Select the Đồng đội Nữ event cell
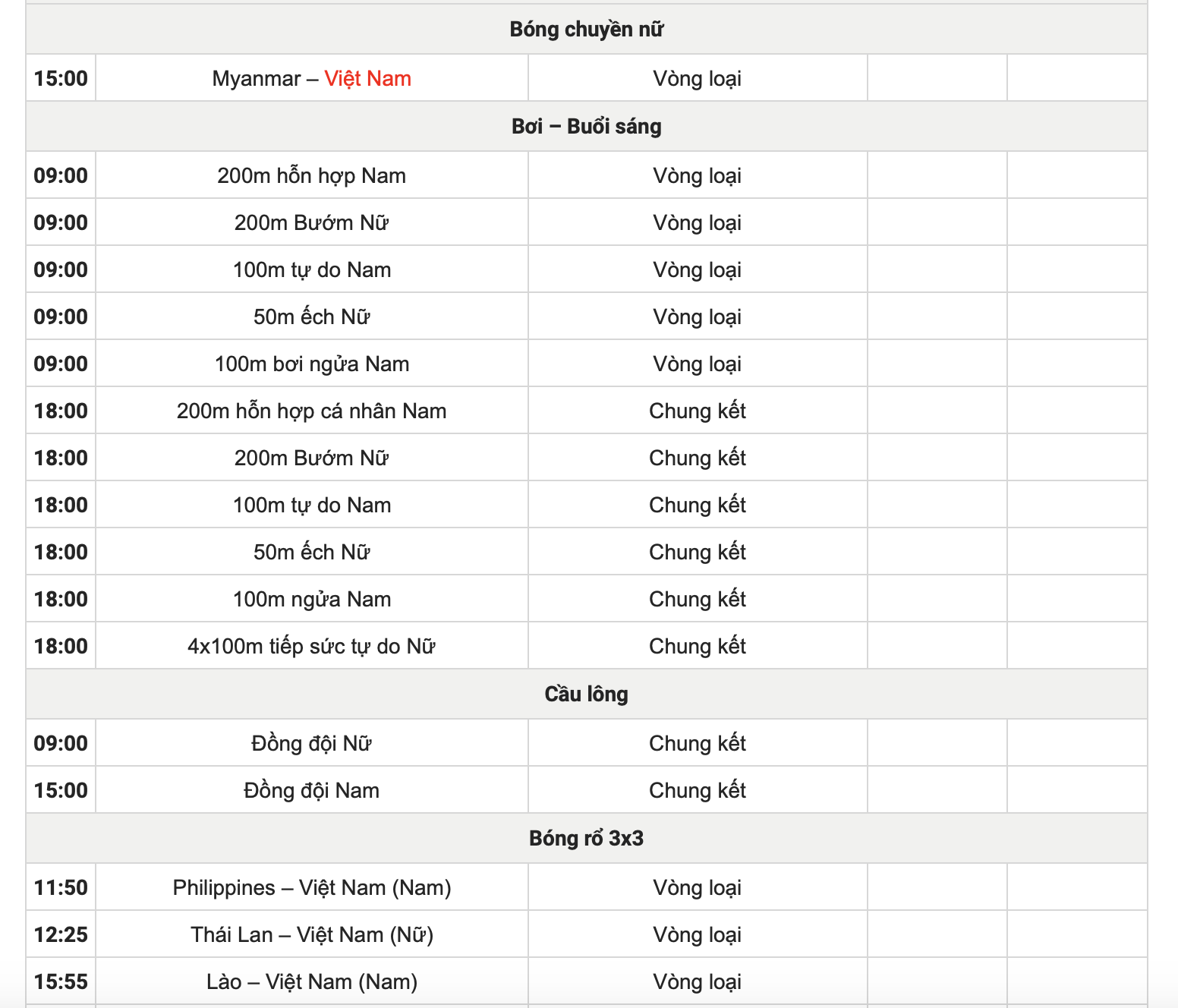Screen dimensions: 1178x1008 311,743
